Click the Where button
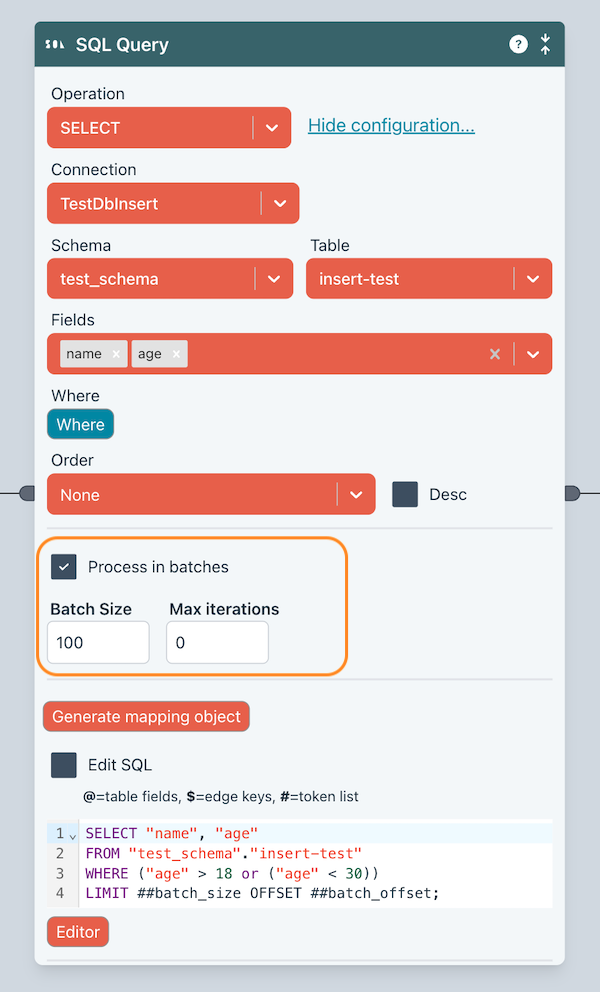The height and width of the screenshot is (992, 600). point(80,424)
